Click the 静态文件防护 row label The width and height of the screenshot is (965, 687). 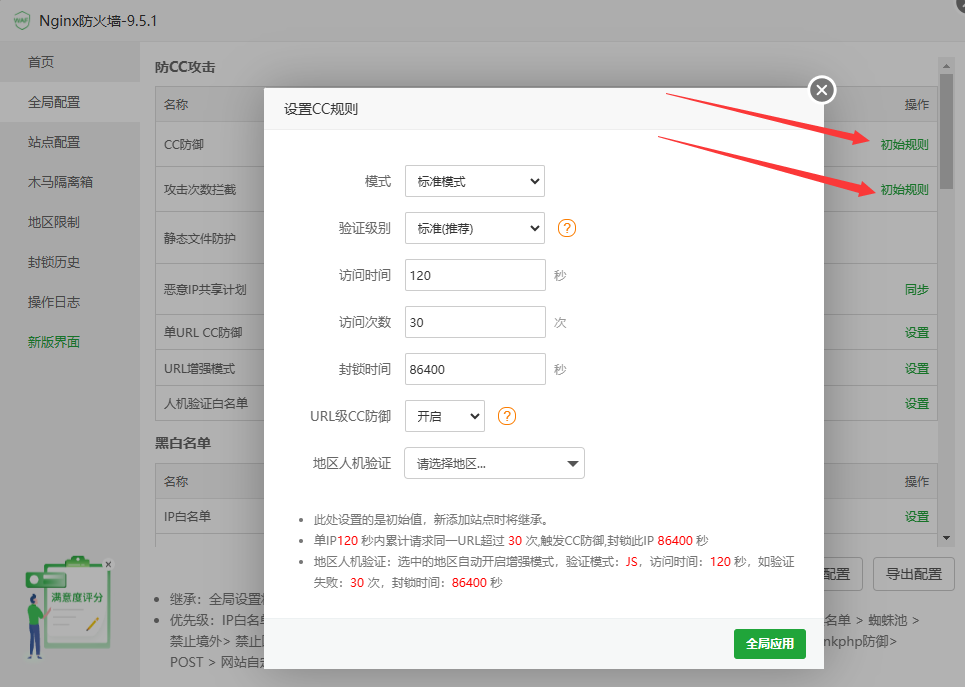tap(199, 238)
